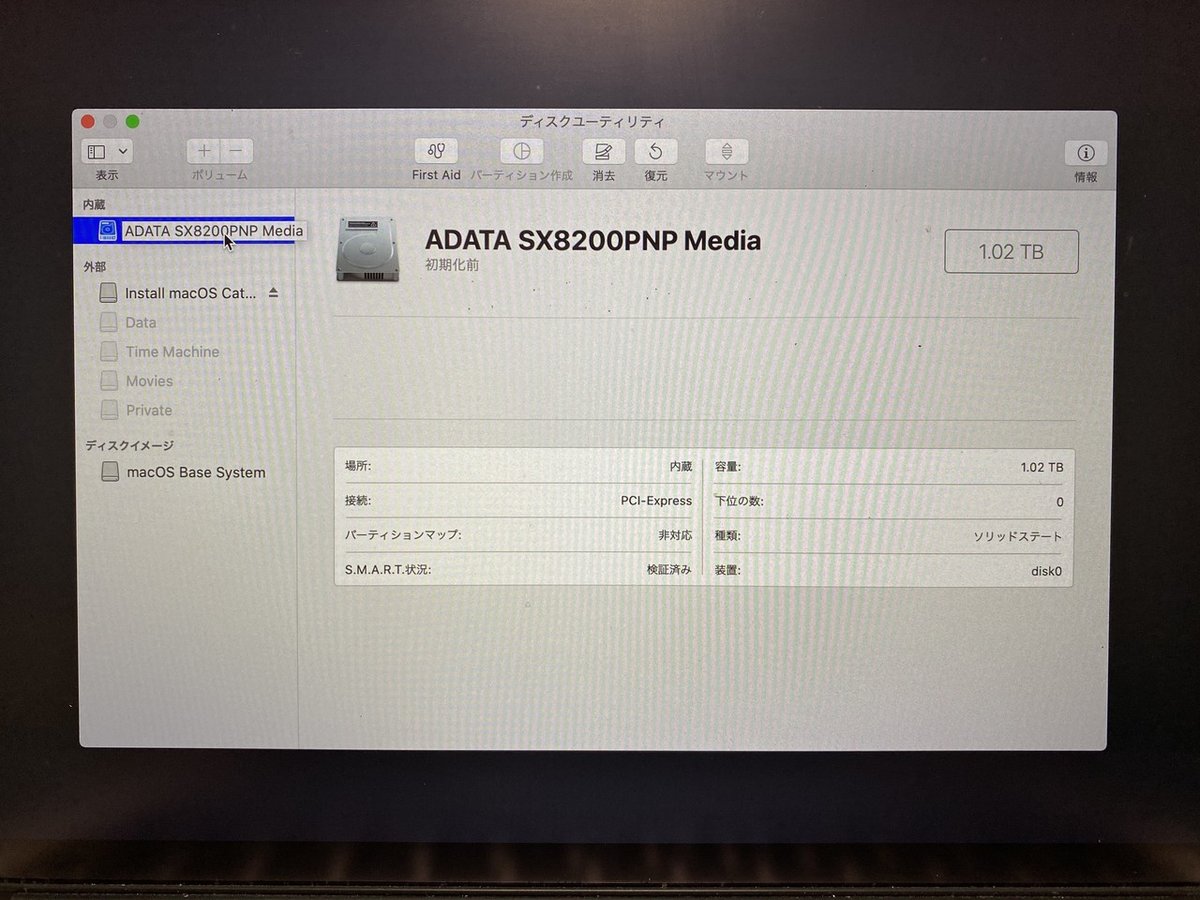Open the sidebar view options dropdown

(107, 152)
